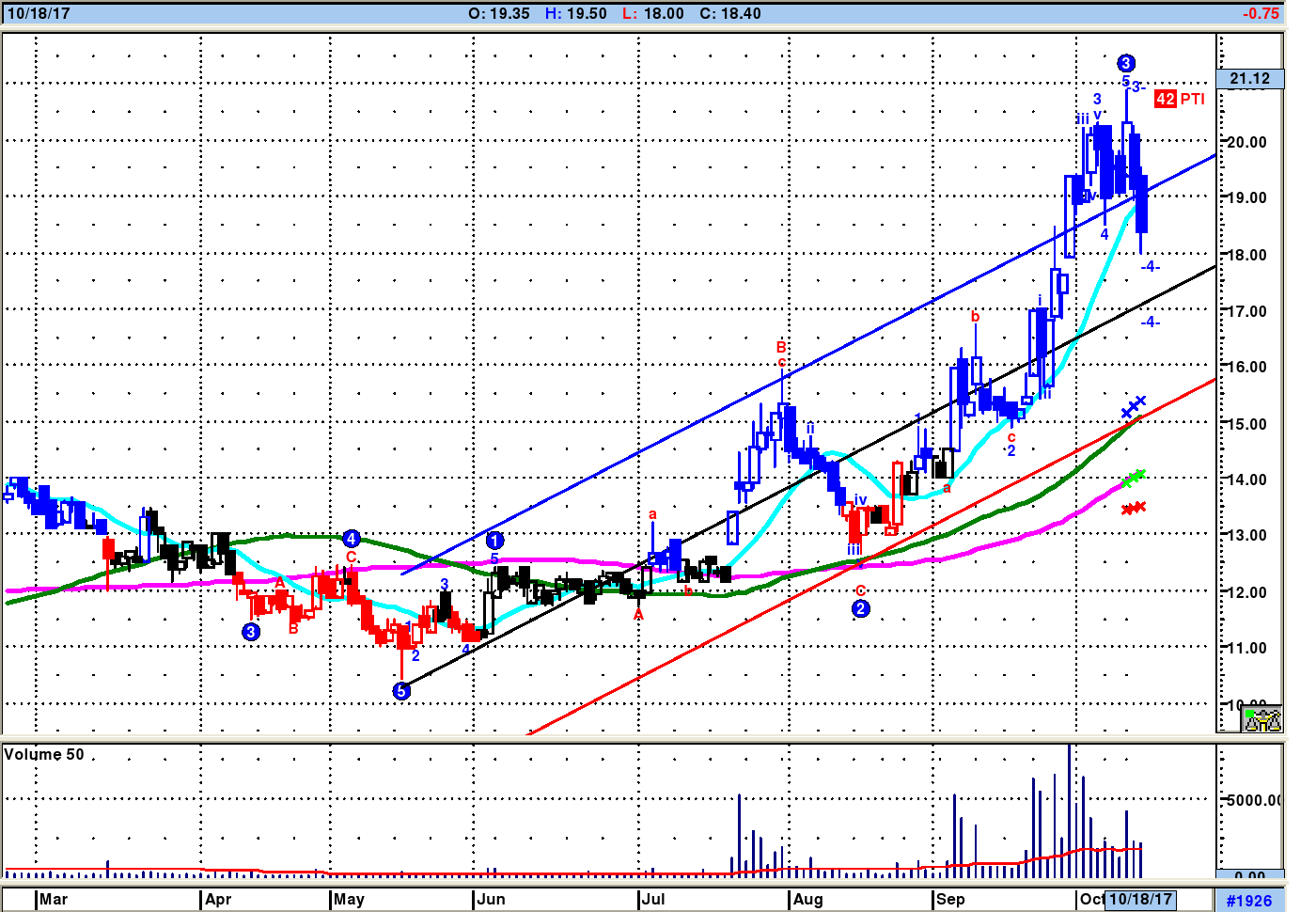Select the circled 5 wave marker at May low

(401, 691)
